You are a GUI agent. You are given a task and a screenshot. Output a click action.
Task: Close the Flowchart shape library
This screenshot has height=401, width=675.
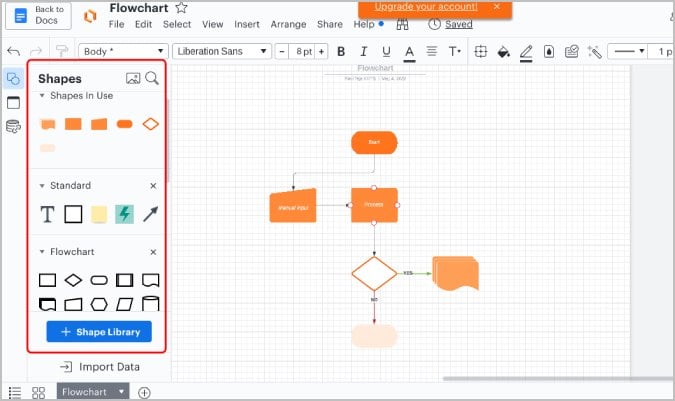153,252
